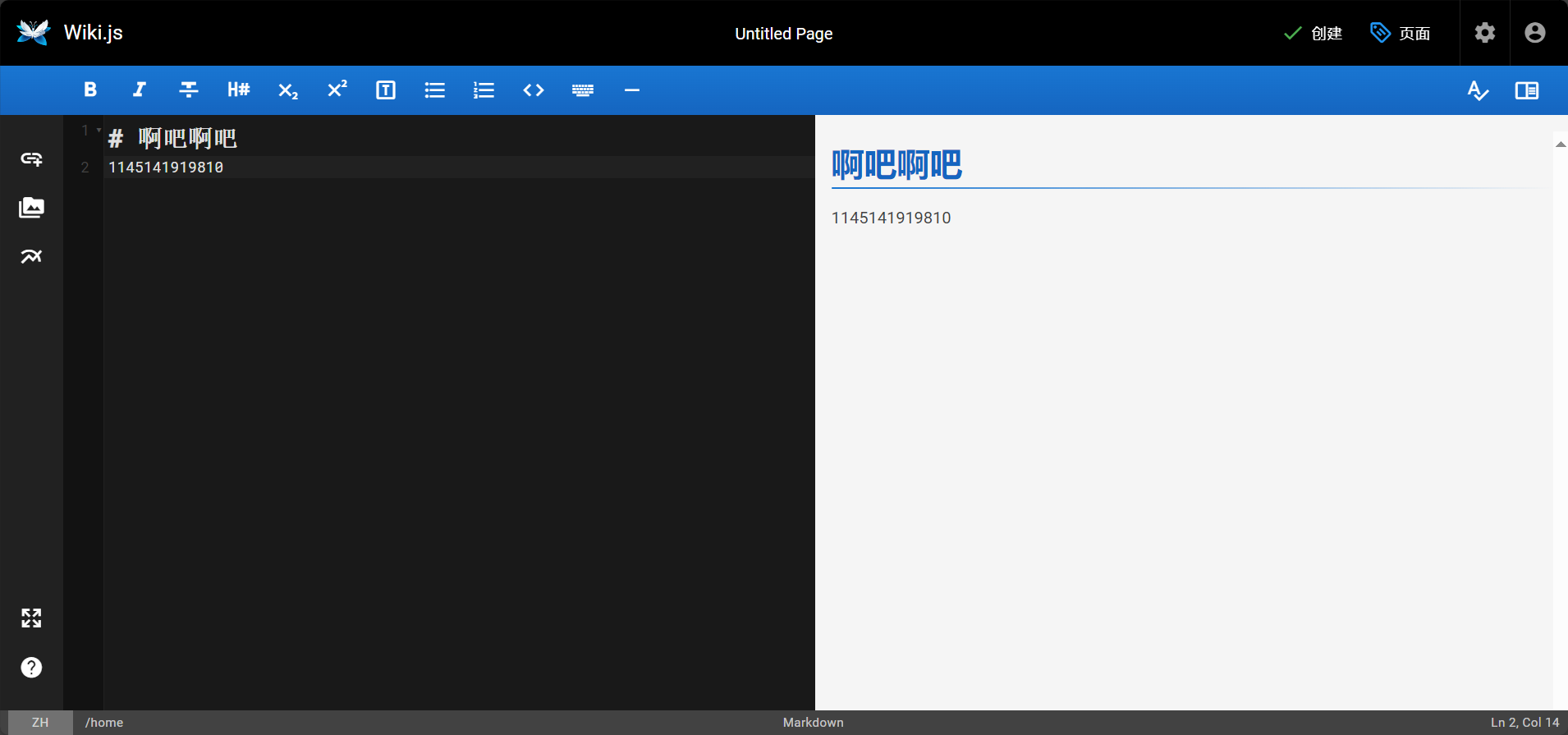
Task: Toggle the preview pane layout
Action: point(1527,90)
